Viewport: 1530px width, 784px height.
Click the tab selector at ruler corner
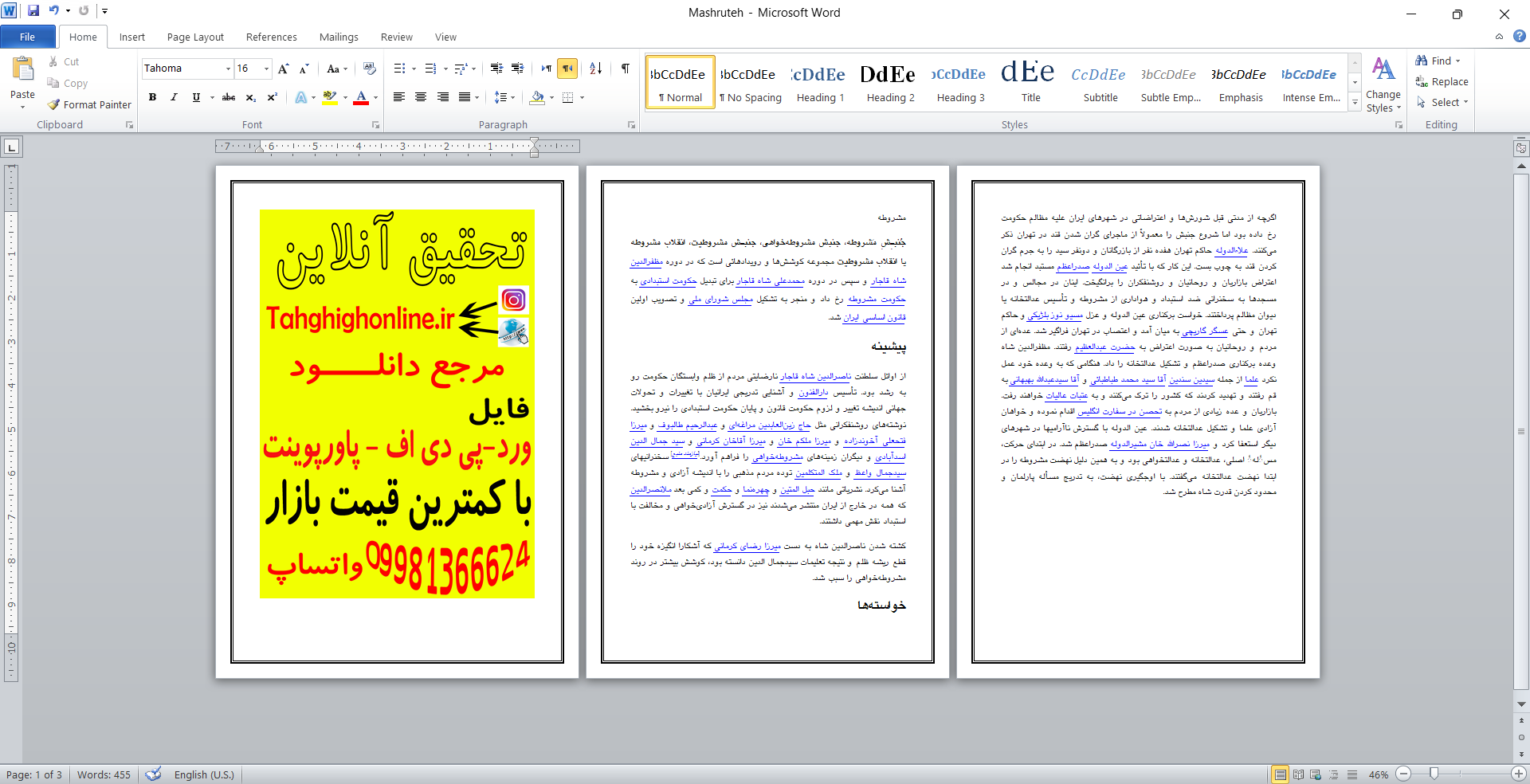(11, 147)
